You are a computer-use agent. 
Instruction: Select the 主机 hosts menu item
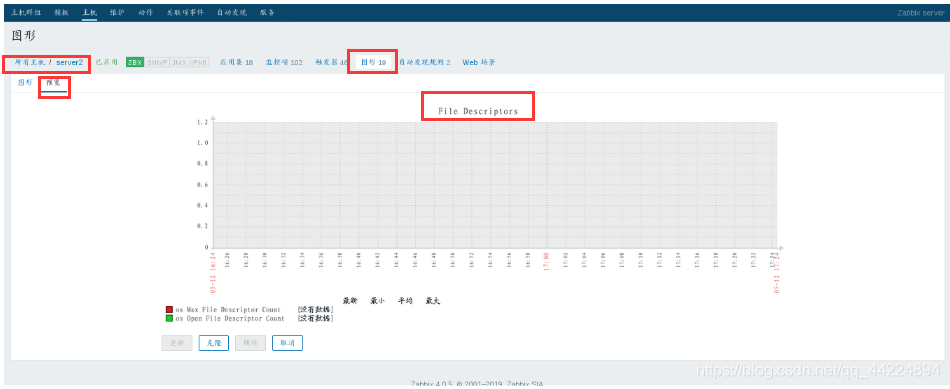point(90,12)
